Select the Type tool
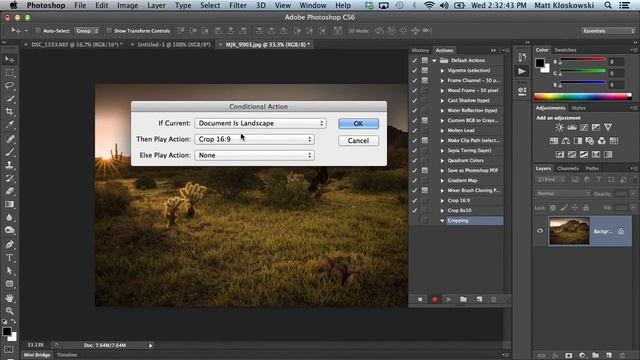This screenshot has width=640, height=360. tap(9, 258)
